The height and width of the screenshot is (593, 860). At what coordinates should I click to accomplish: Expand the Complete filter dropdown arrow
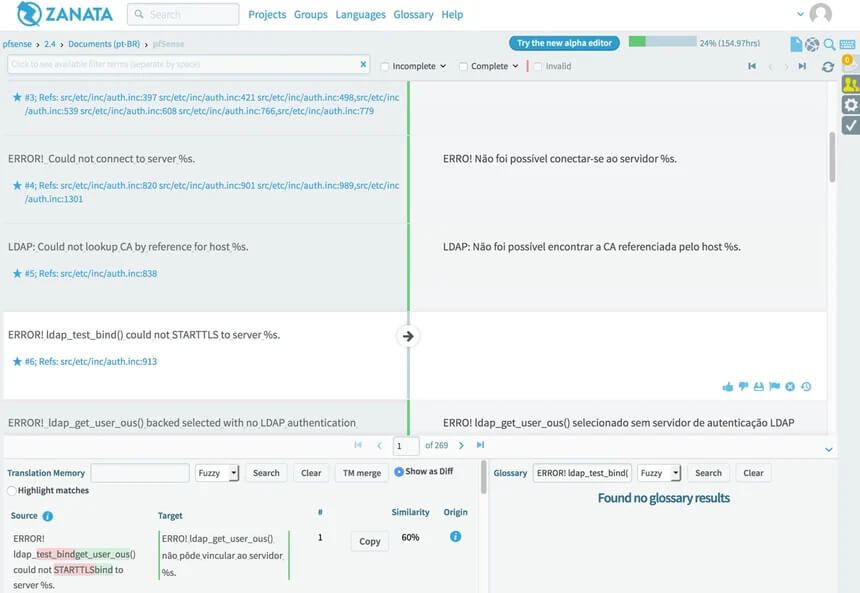click(x=515, y=67)
